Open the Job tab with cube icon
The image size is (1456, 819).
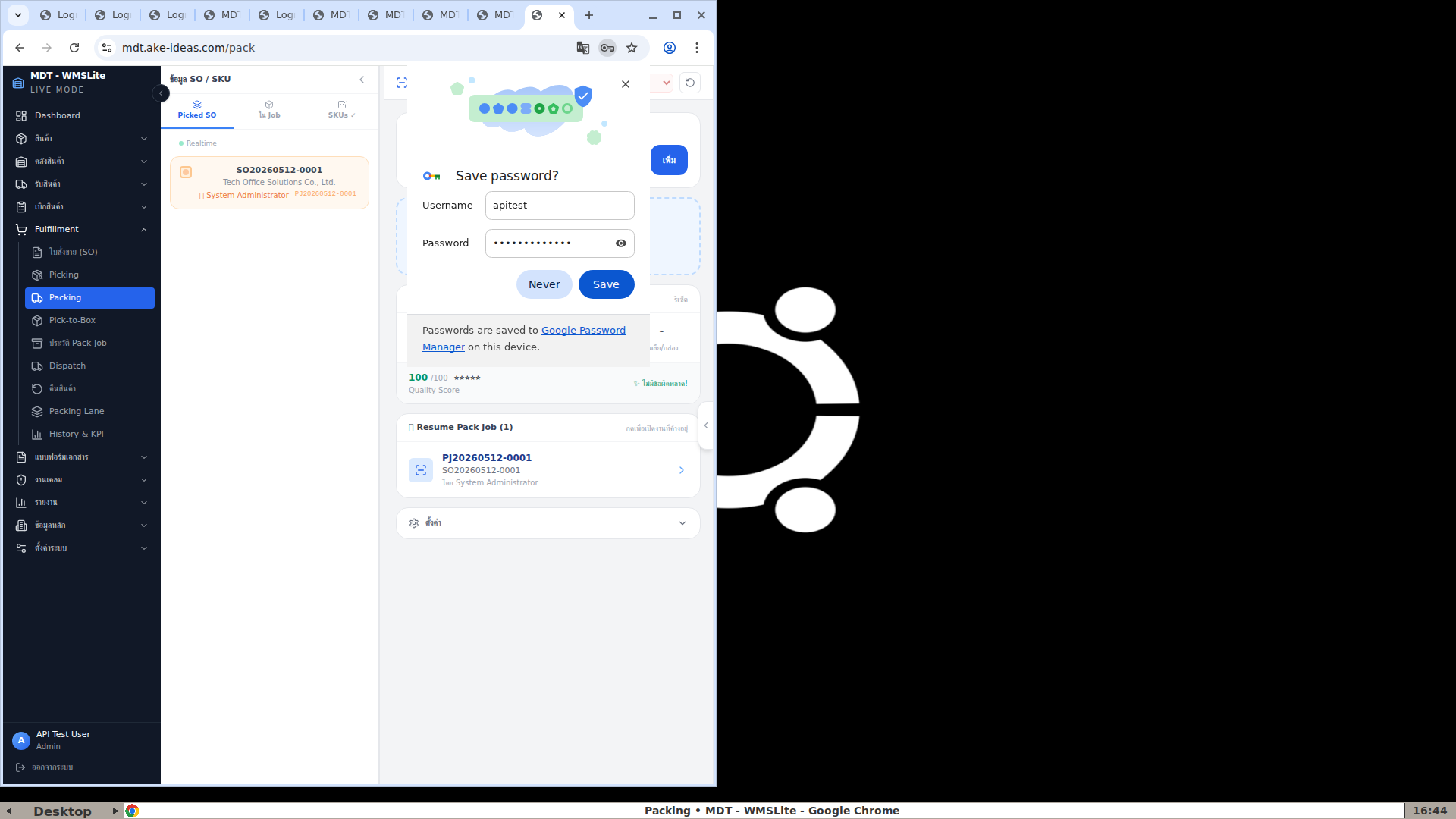point(269,110)
